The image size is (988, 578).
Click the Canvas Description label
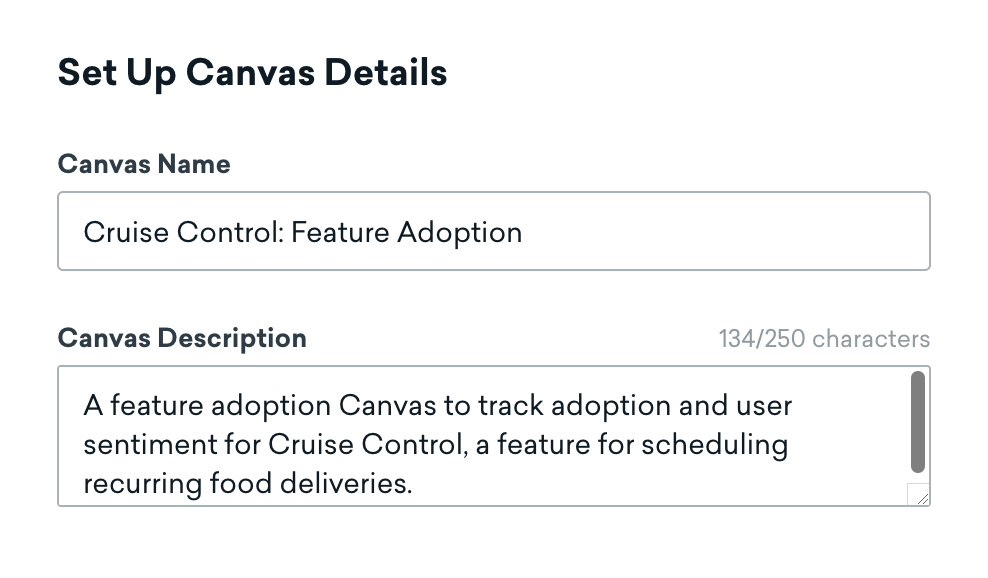coord(182,338)
